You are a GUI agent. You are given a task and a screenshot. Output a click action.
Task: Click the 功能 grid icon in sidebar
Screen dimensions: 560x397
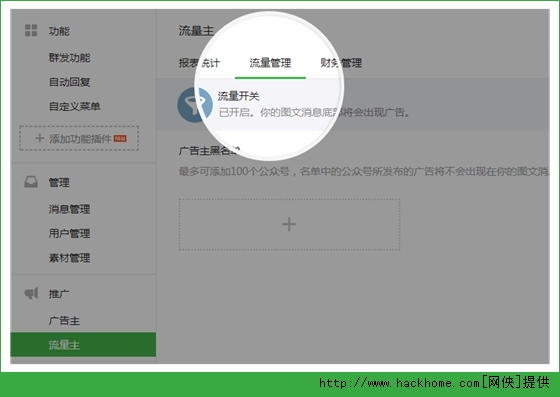click(31, 31)
